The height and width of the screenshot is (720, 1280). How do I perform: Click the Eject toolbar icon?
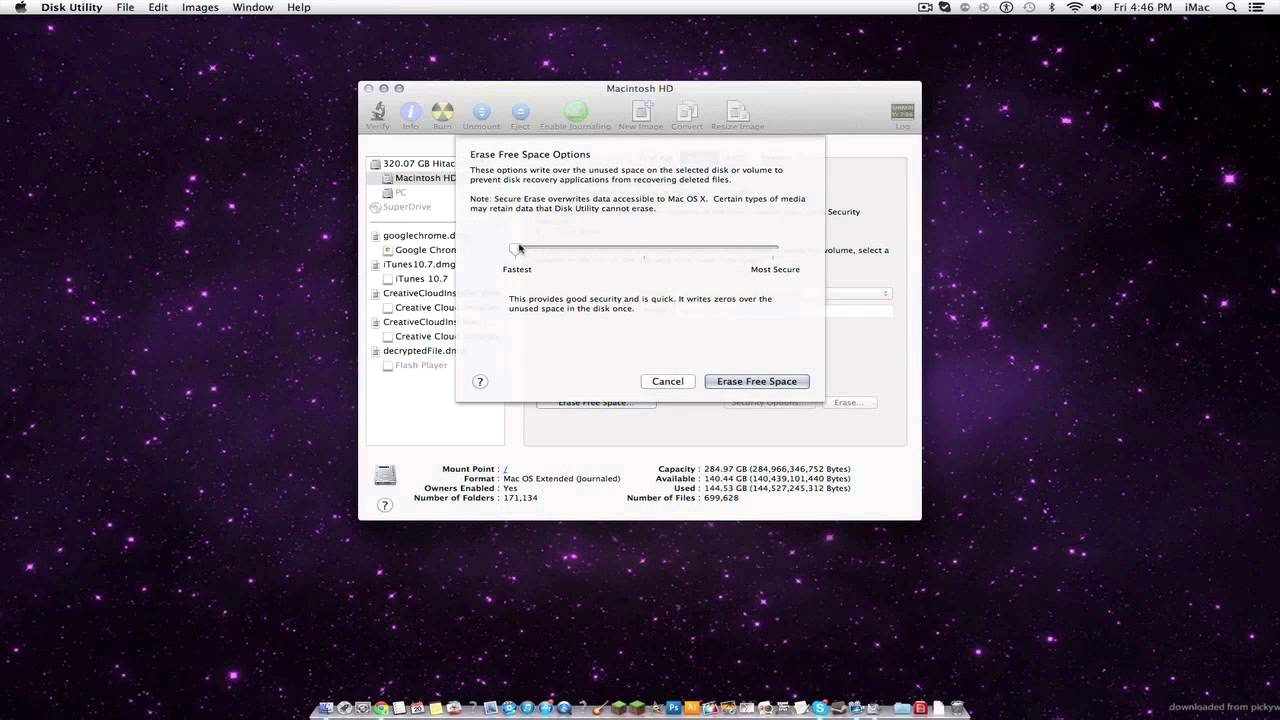(x=520, y=113)
